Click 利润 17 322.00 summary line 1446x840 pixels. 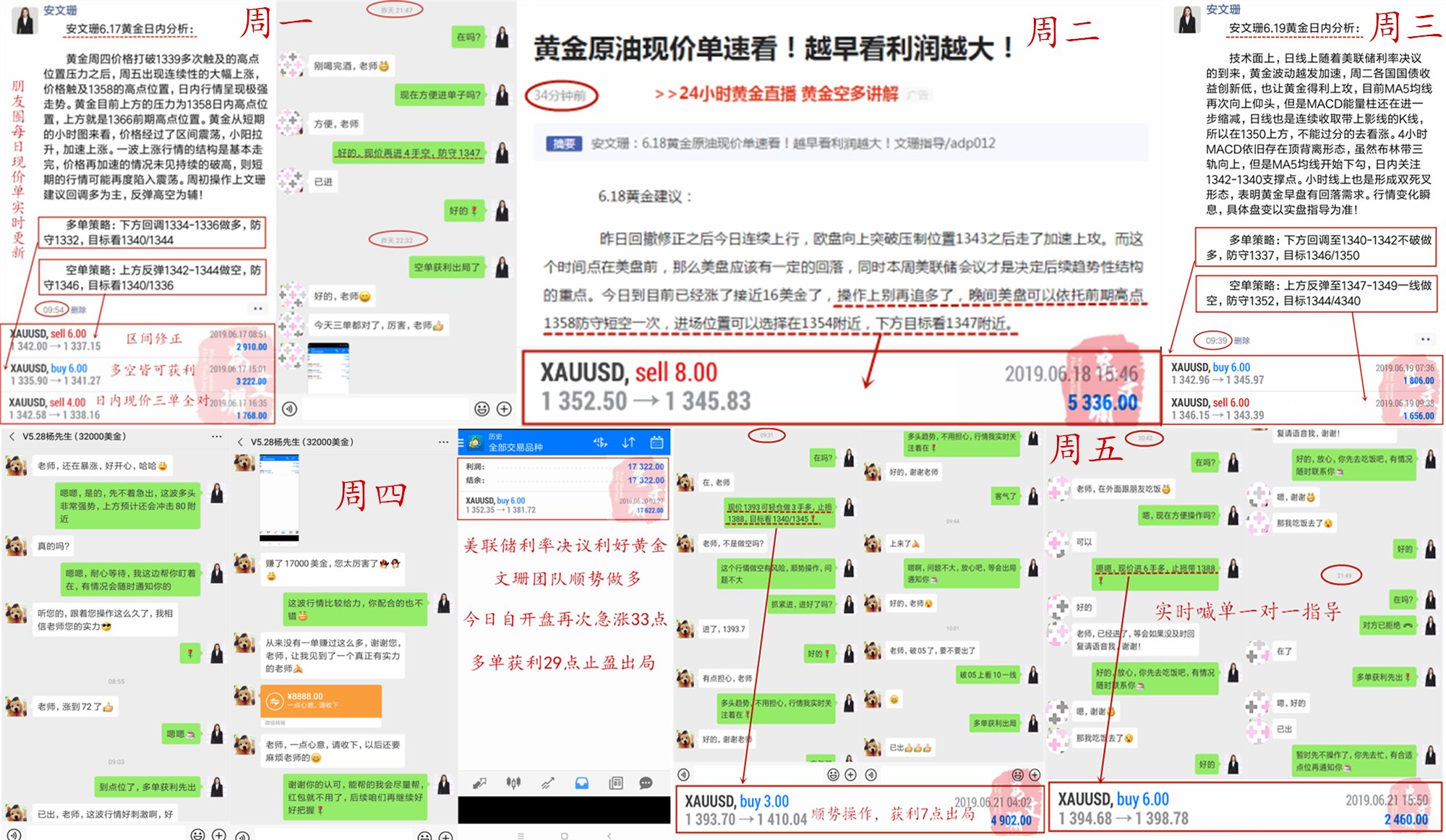tap(564, 467)
